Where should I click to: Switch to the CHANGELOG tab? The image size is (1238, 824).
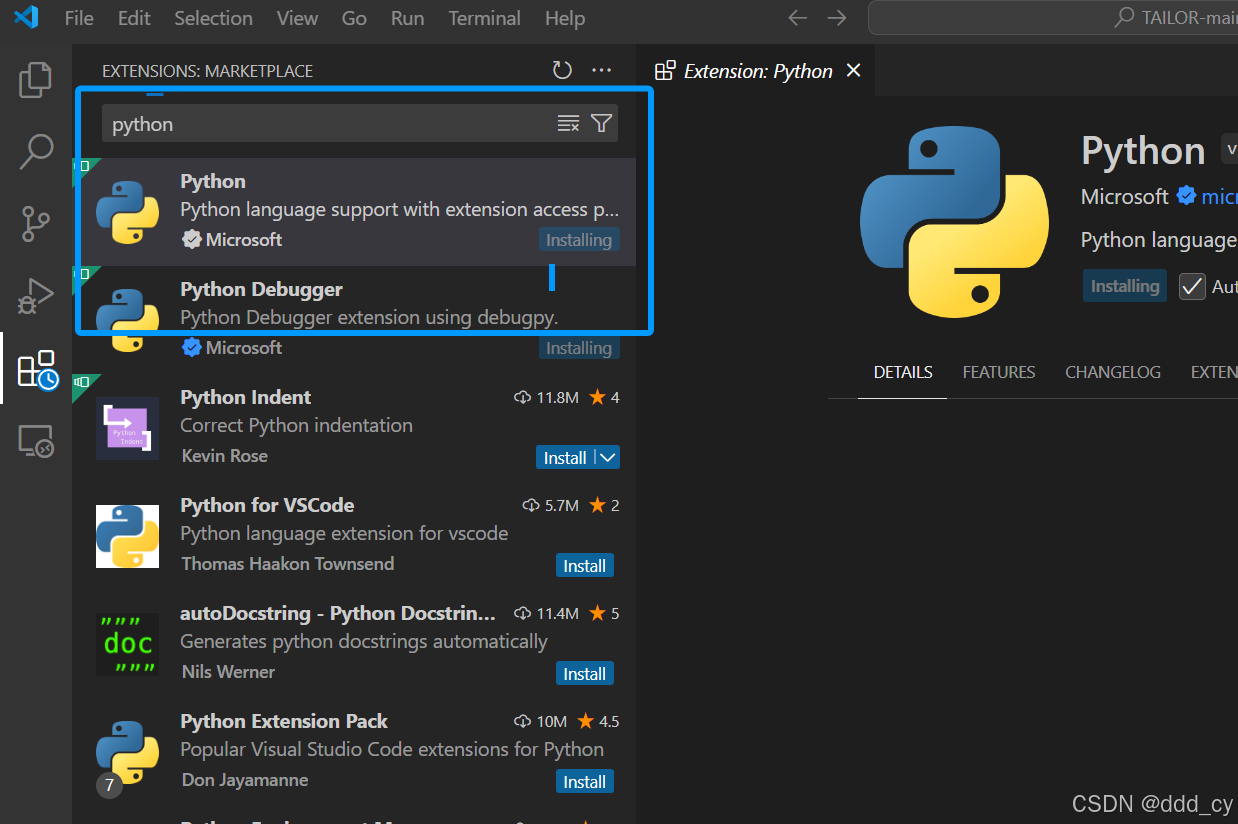1113,372
